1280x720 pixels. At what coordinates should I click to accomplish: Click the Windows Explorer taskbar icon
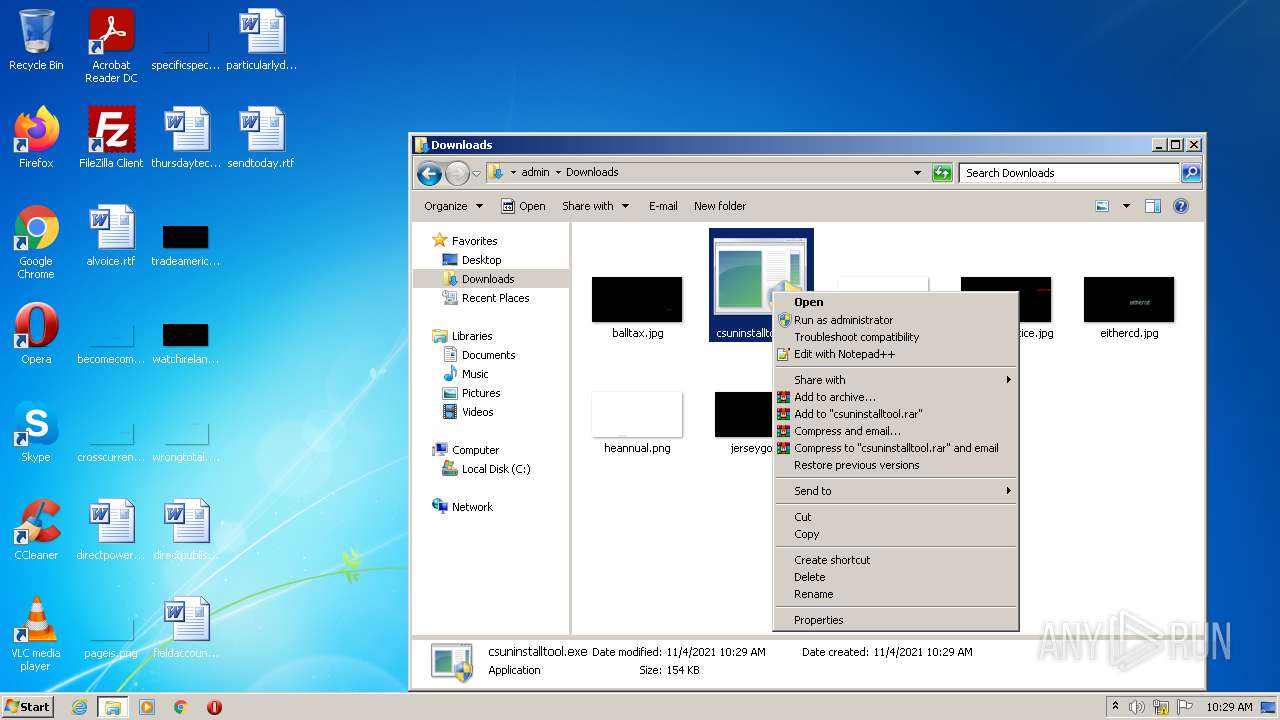pyautogui.click(x=113, y=707)
